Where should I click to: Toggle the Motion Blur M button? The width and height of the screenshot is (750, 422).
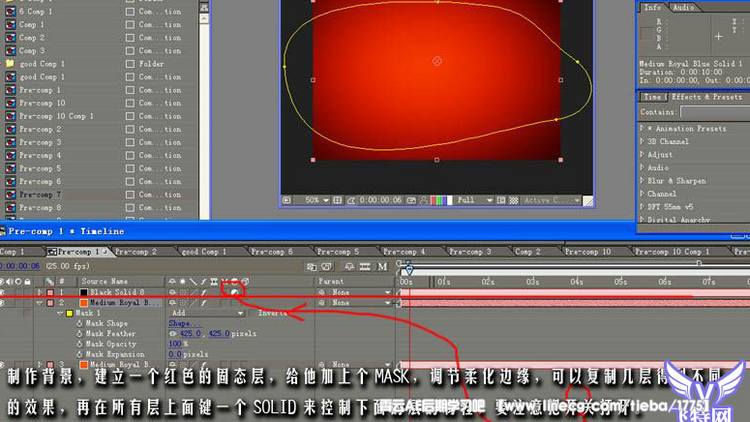(382, 267)
